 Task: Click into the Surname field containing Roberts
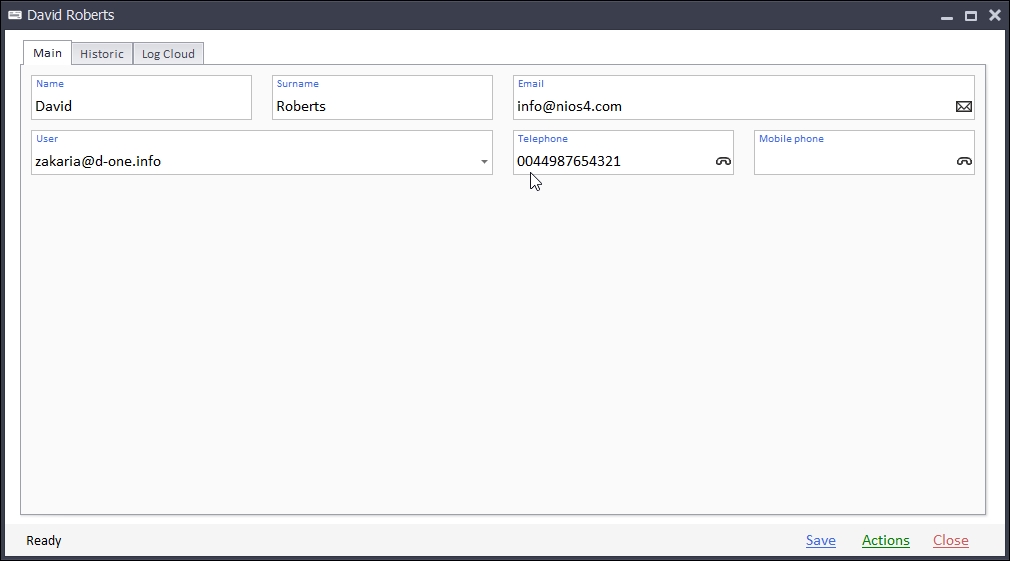tap(382, 106)
